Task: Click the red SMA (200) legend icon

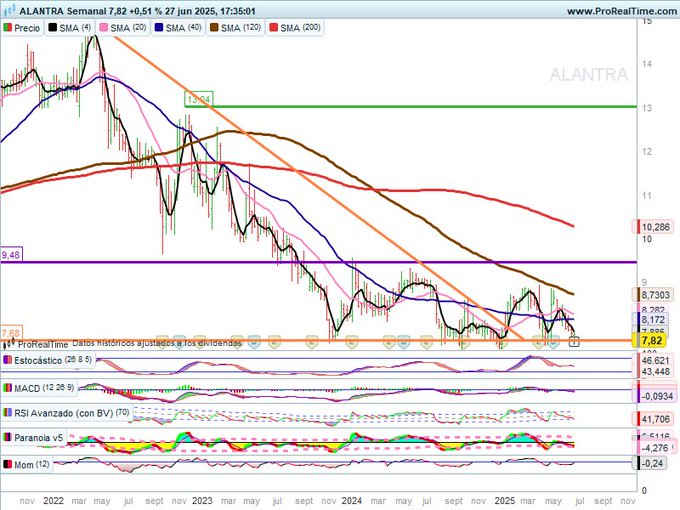Action: [x=274, y=28]
